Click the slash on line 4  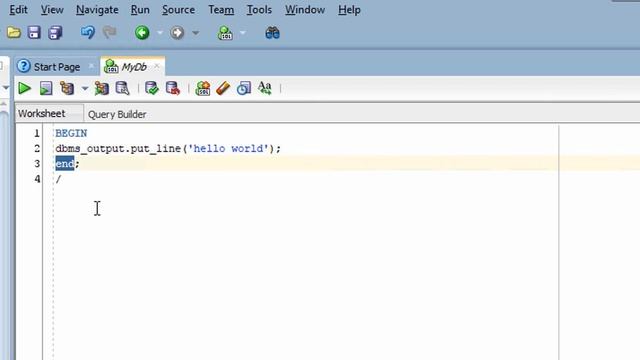coord(58,179)
